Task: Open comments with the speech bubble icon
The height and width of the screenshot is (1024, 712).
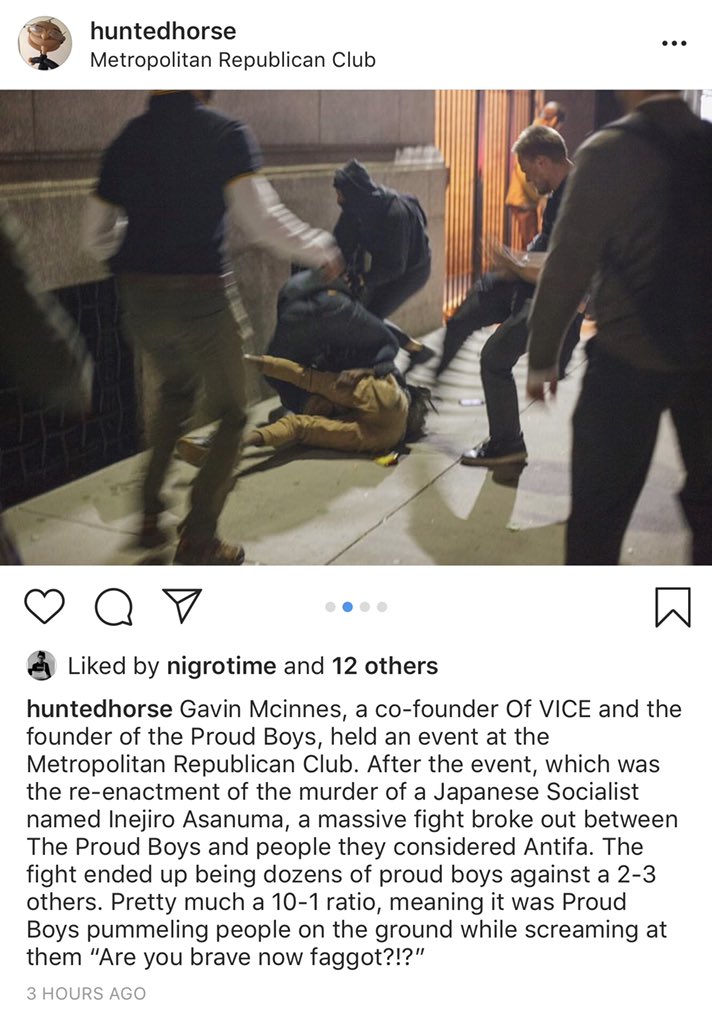Action: (x=114, y=607)
